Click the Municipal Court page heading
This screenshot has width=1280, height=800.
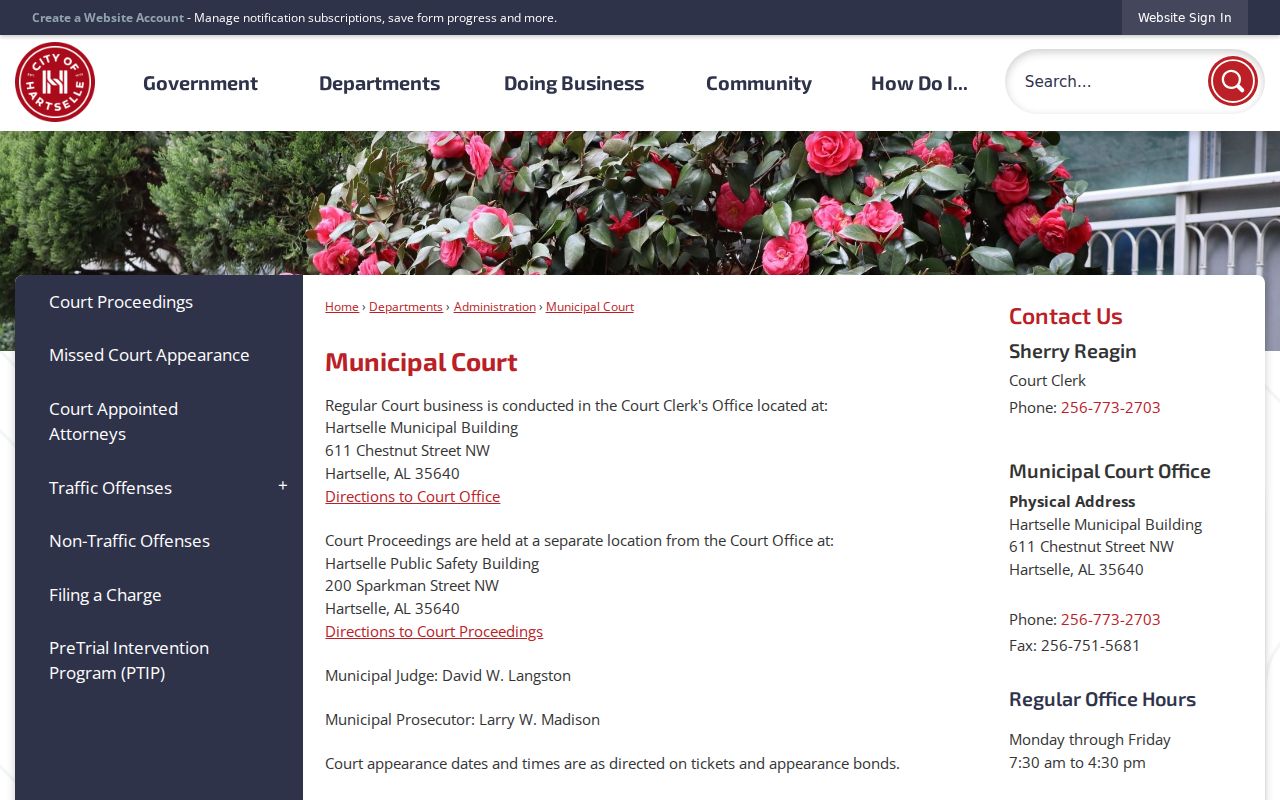click(421, 362)
